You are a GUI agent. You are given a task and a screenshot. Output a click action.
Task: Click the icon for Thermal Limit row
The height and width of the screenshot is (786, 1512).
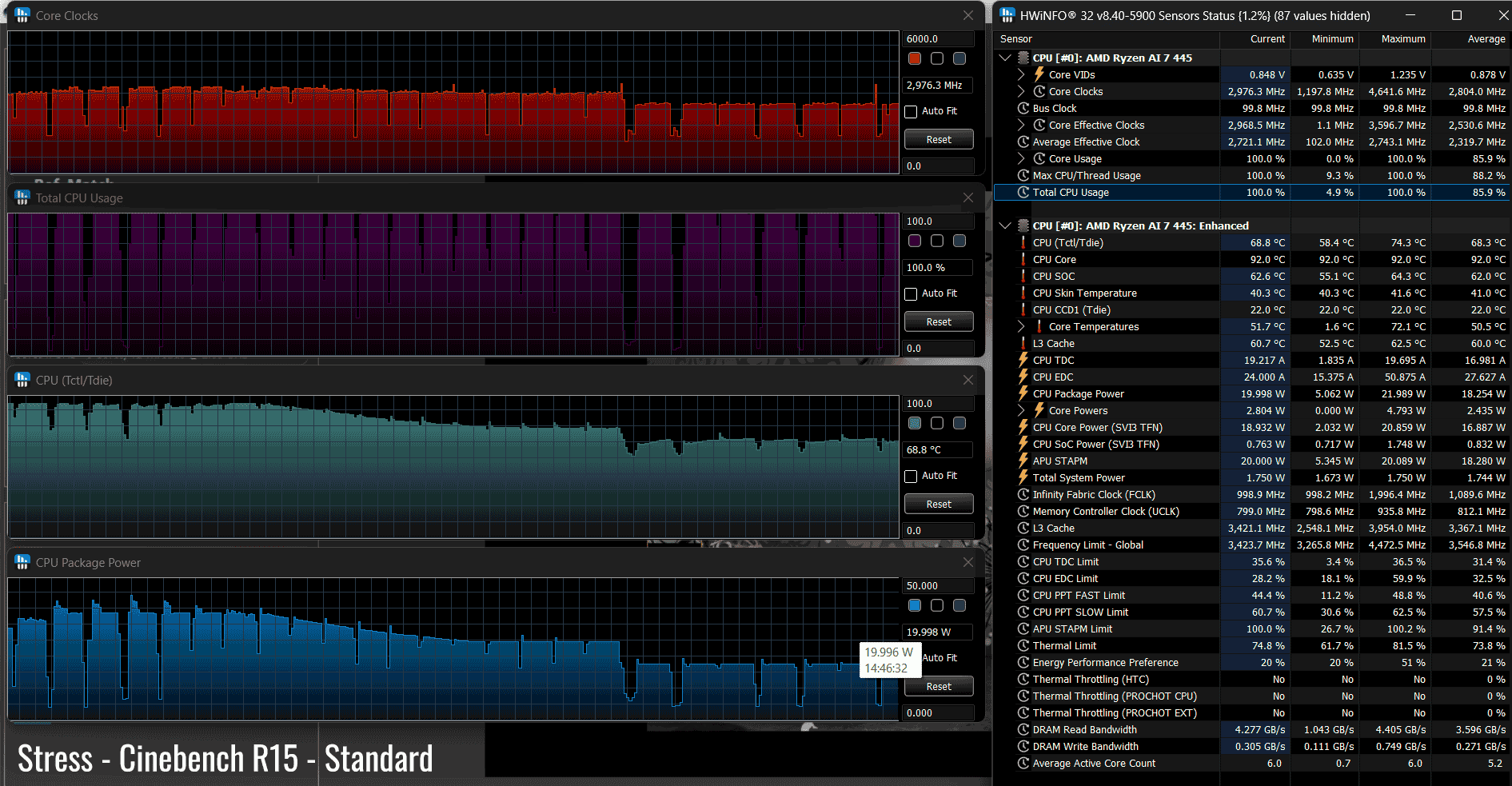point(1023,645)
